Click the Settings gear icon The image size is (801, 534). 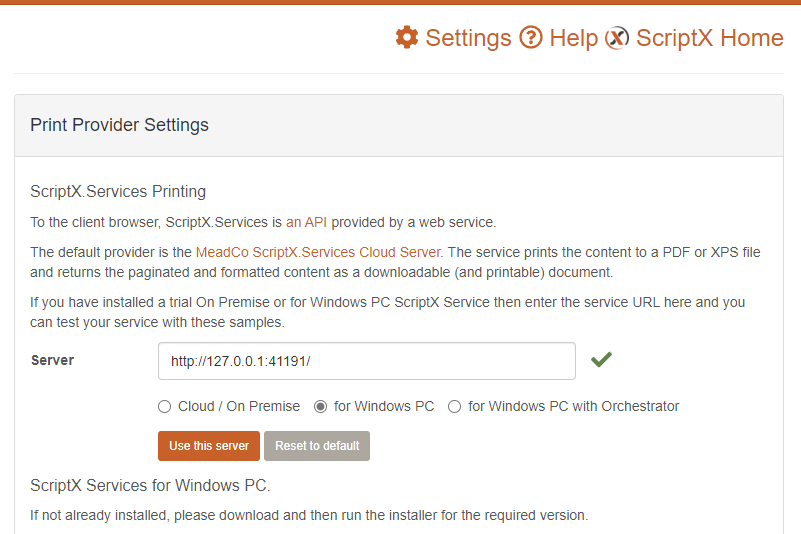pos(407,37)
